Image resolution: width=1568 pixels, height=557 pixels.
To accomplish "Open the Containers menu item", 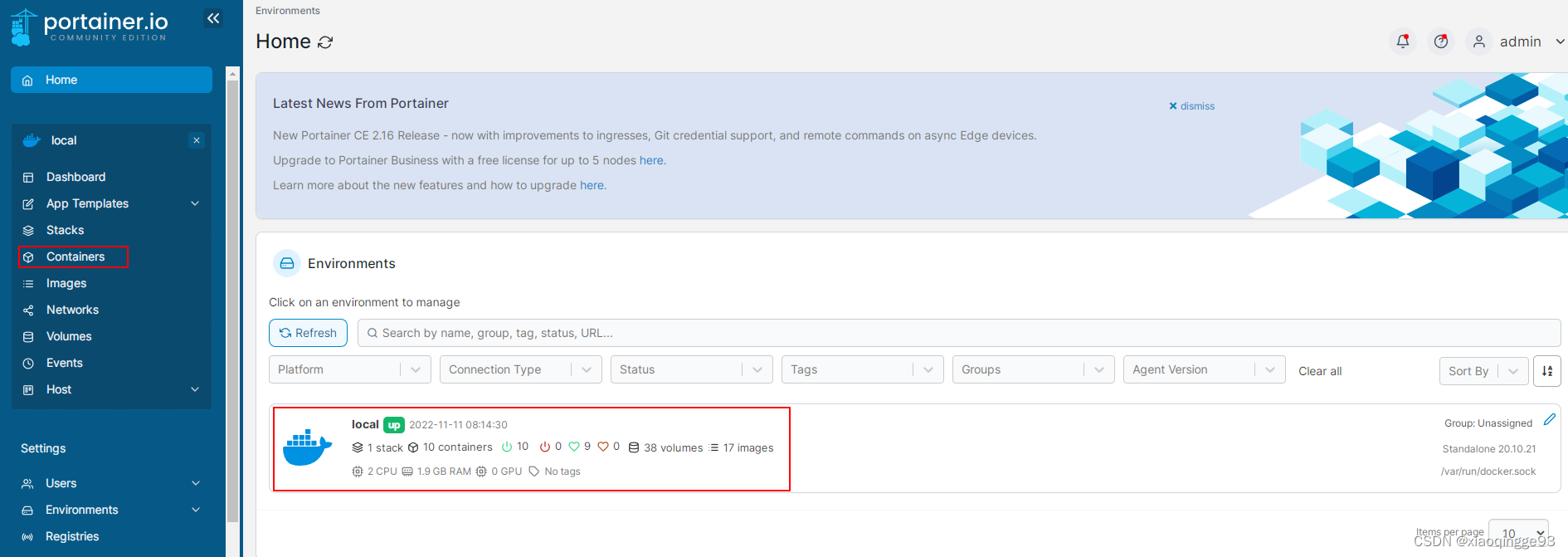I will [74, 257].
